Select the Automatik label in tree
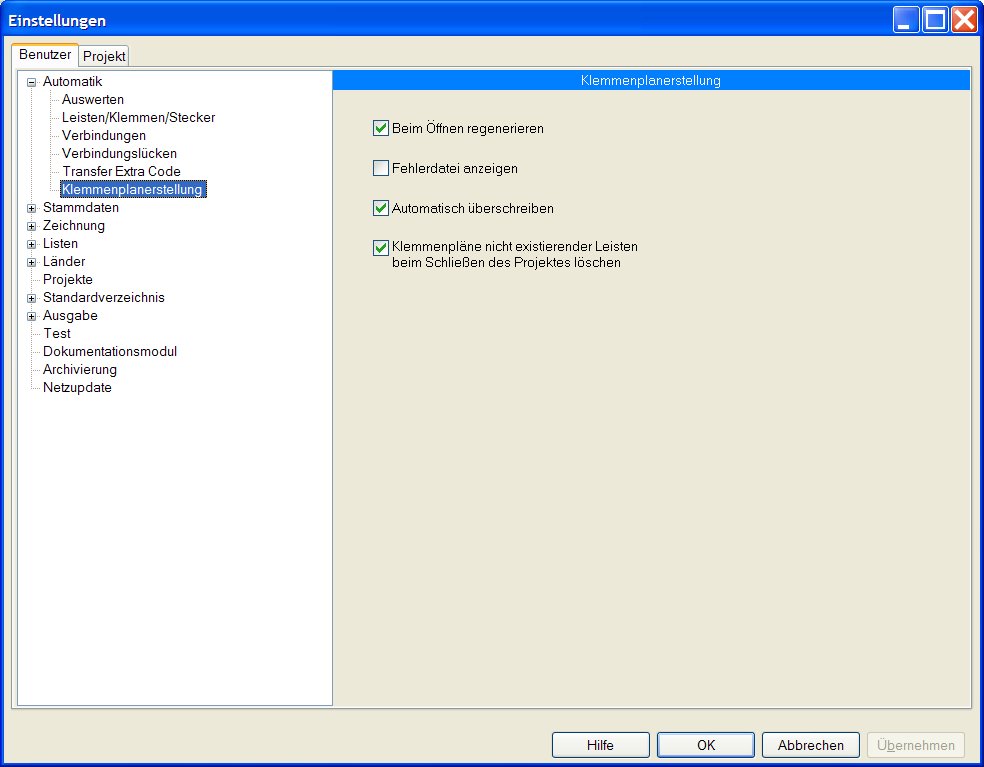 [x=72, y=82]
